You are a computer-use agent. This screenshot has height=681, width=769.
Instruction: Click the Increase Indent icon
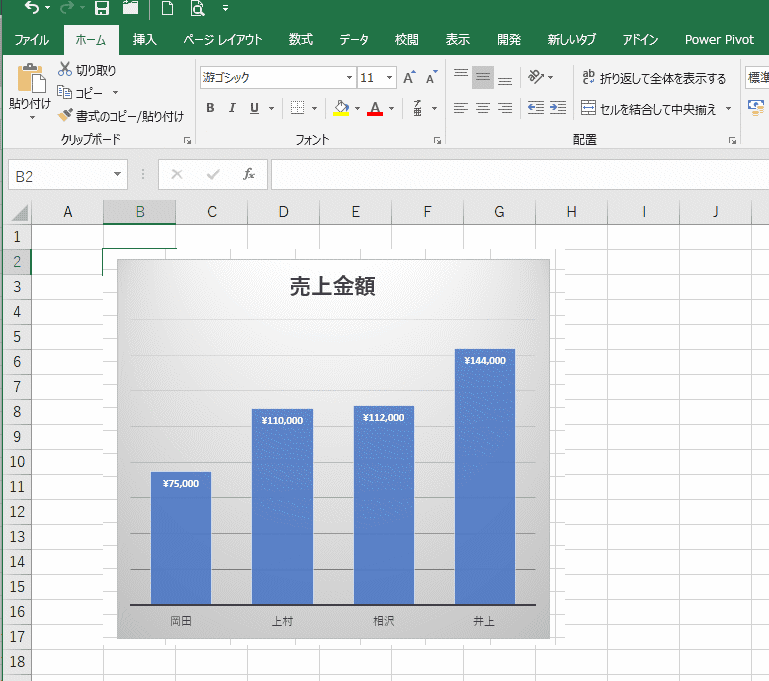point(558,108)
